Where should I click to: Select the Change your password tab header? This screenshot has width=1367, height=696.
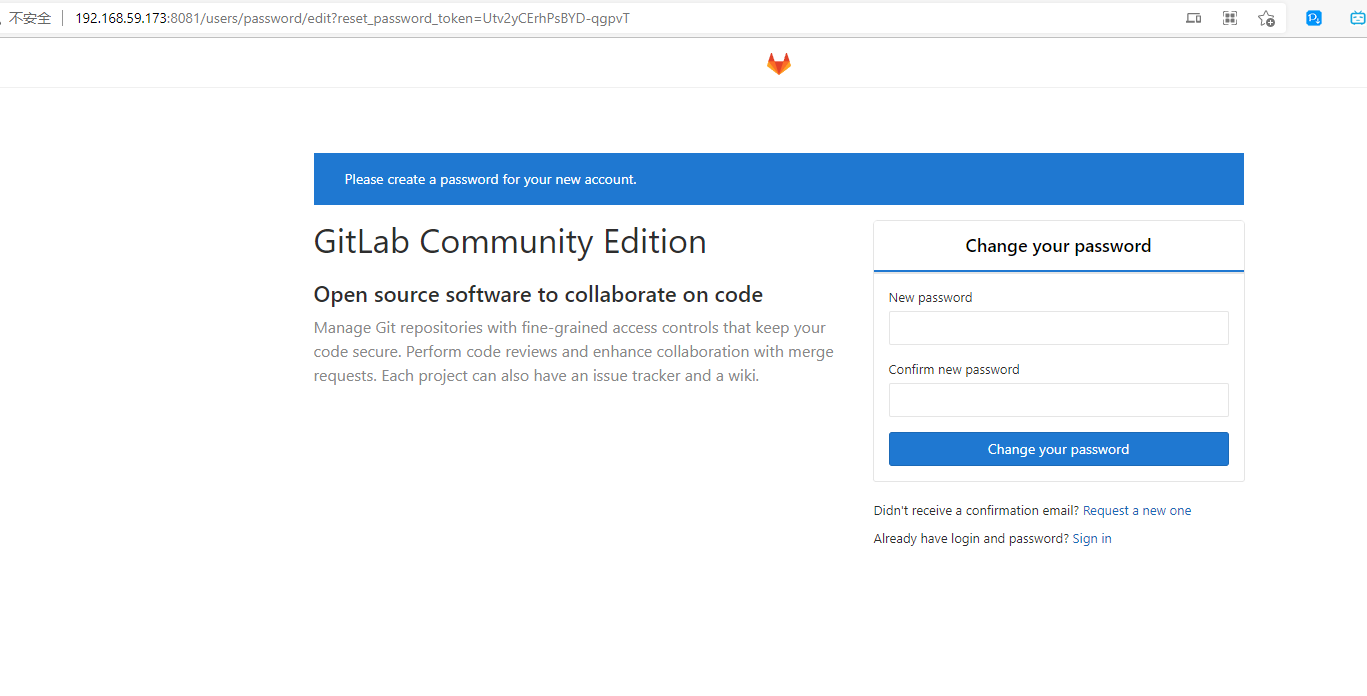click(x=1058, y=246)
